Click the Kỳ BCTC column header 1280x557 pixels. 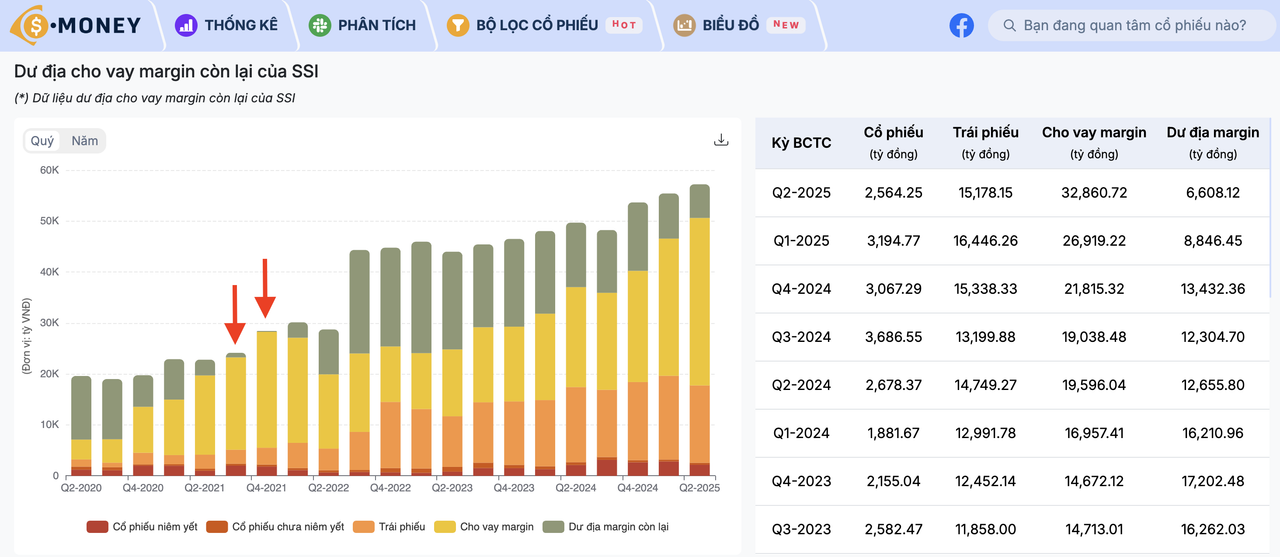[x=801, y=143]
